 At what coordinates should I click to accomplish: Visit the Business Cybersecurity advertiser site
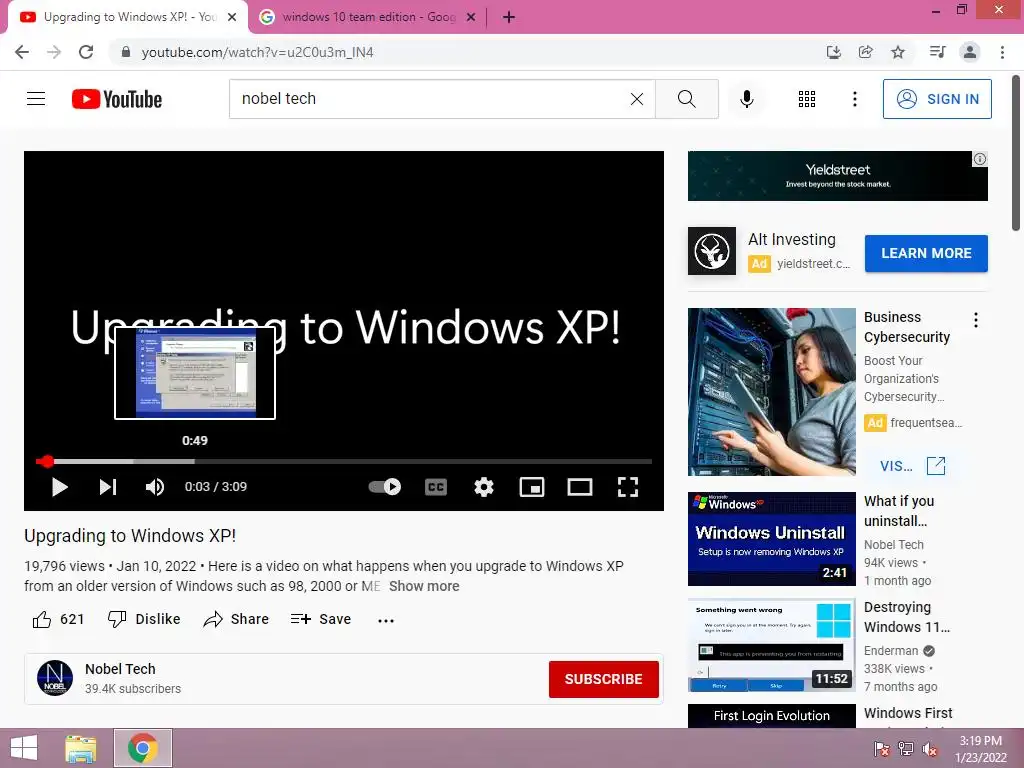click(912, 466)
